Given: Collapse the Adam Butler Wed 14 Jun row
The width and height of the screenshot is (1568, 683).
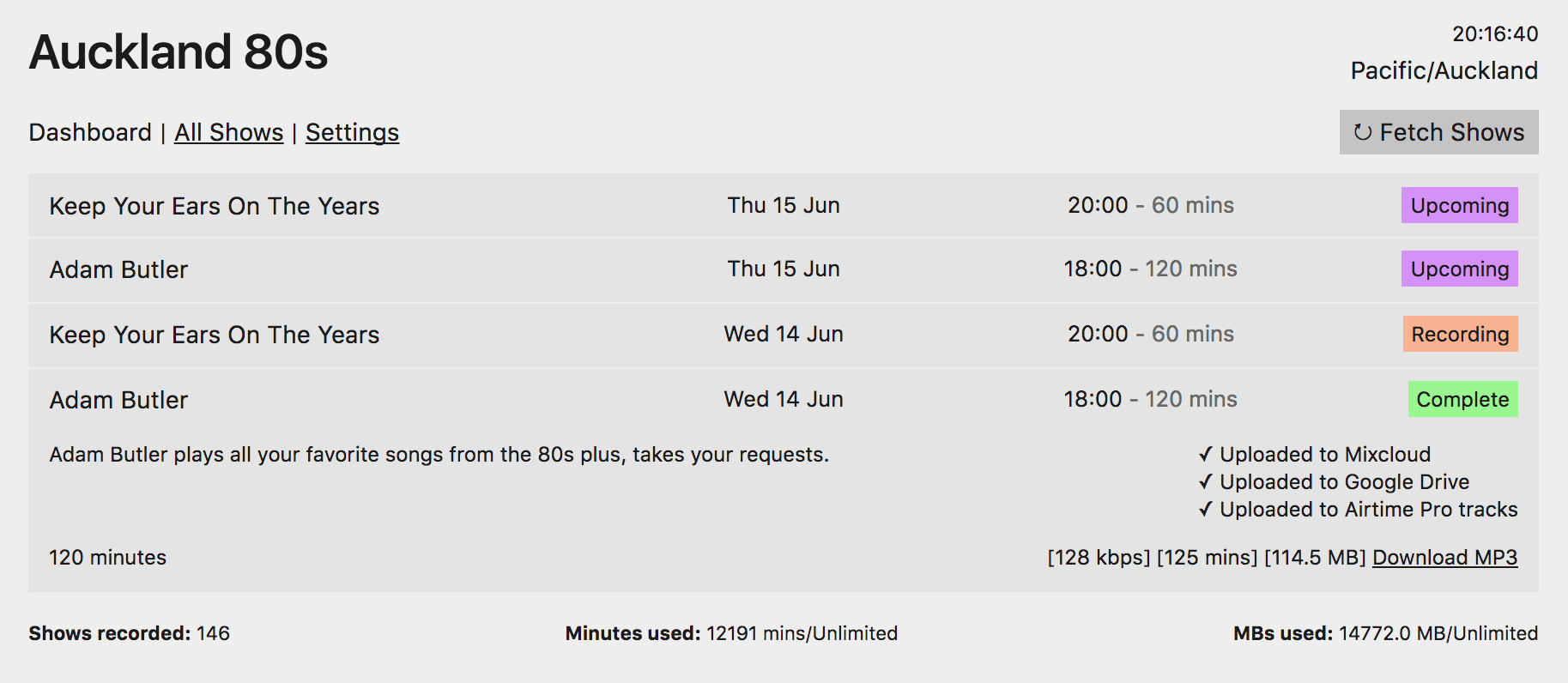Looking at the screenshot, I should (x=783, y=399).
